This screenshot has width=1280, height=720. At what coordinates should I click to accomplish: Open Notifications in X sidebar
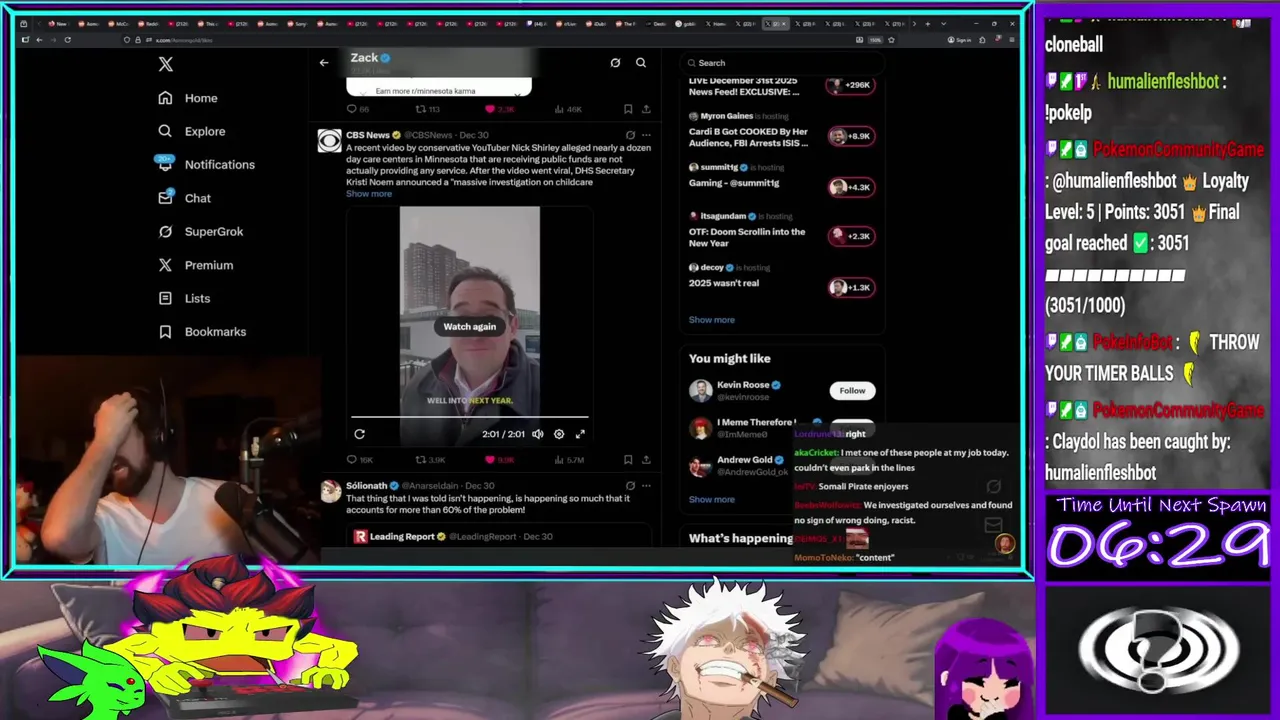206,164
